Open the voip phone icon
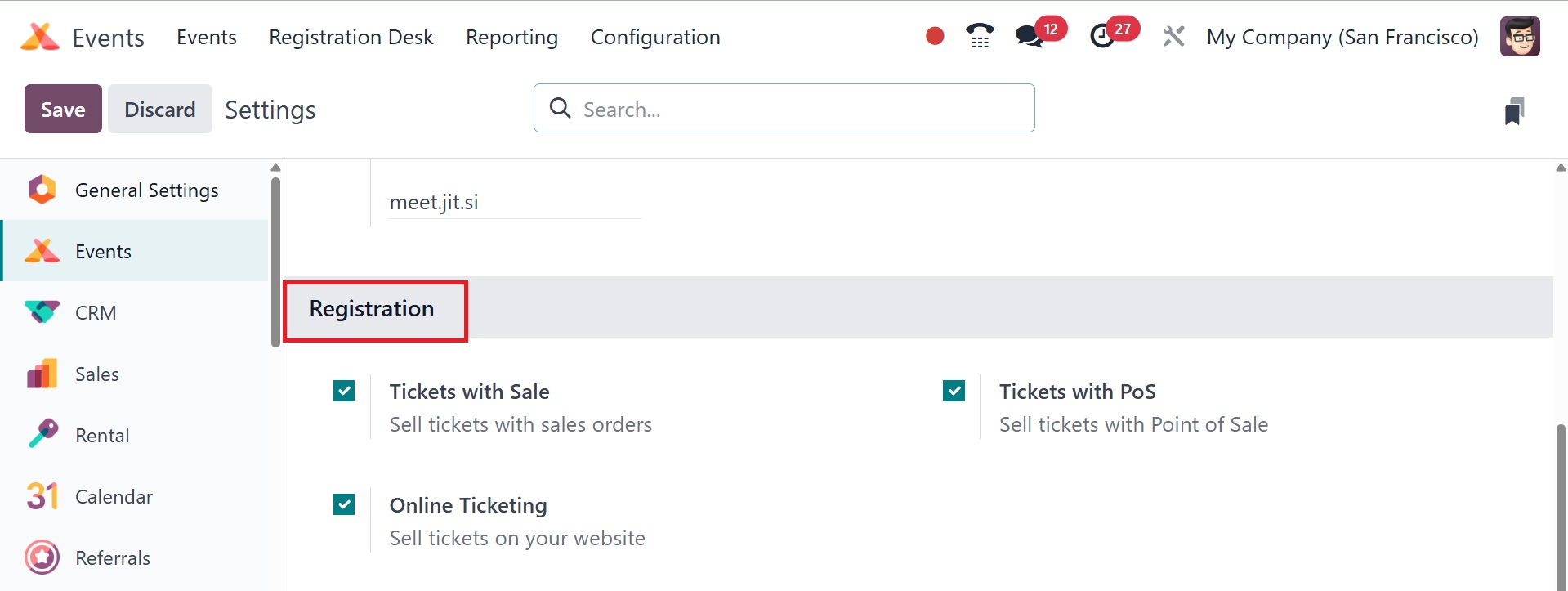This screenshot has width=1568, height=591. [980, 36]
